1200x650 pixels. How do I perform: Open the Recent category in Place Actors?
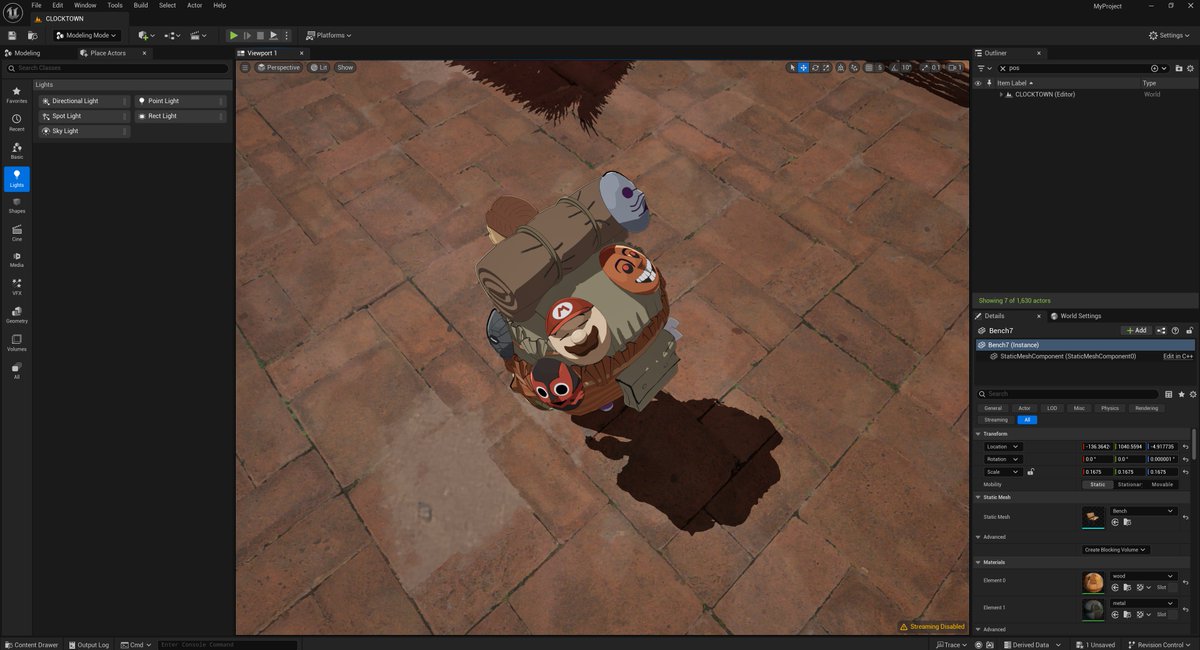pyautogui.click(x=17, y=123)
